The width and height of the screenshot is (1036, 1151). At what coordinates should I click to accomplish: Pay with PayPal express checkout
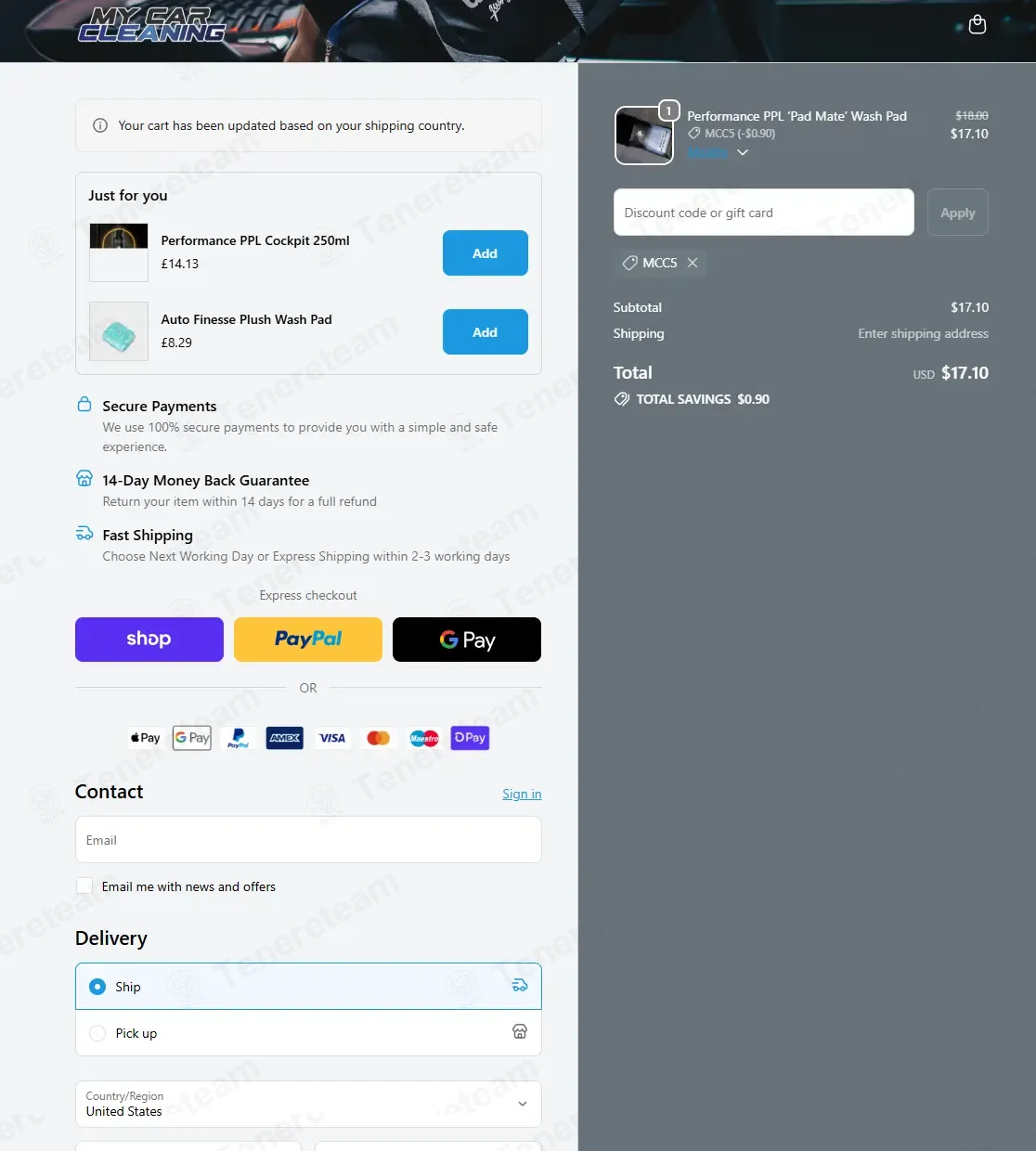(x=308, y=640)
